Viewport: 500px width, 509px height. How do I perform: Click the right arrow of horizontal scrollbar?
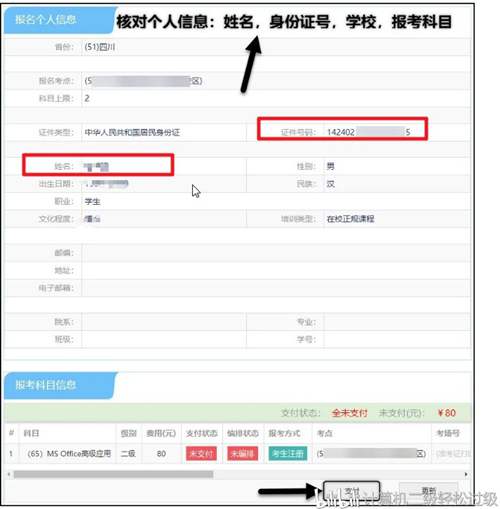coord(466,474)
